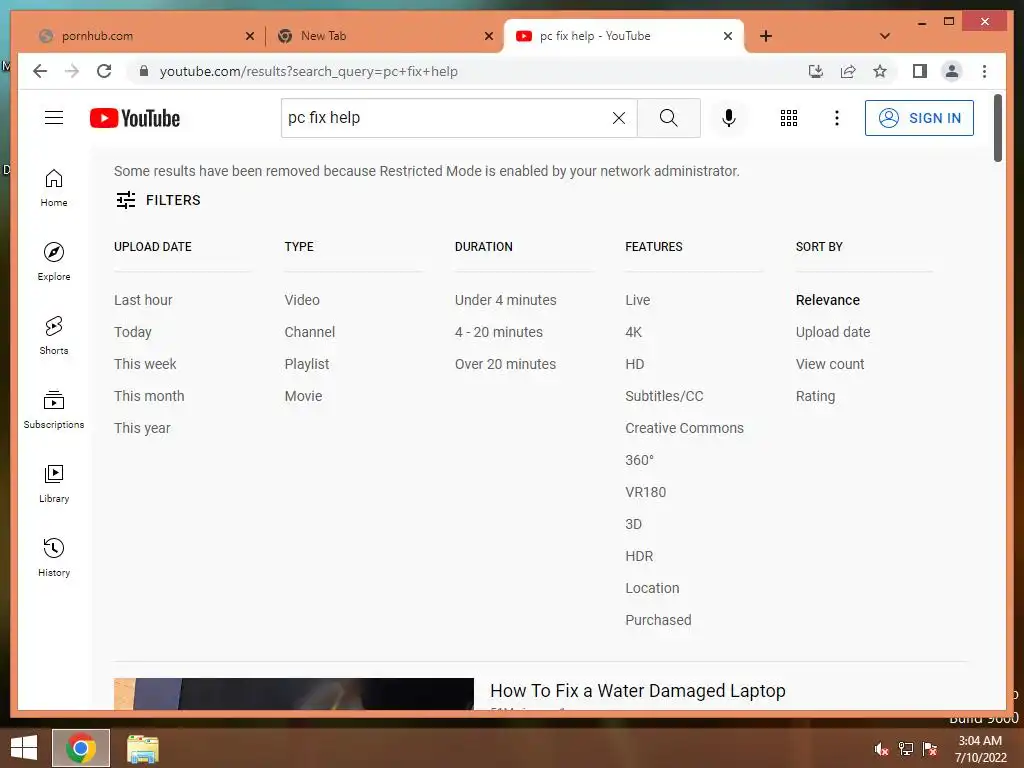The width and height of the screenshot is (1024, 768).
Task: Click the SIGN IN button
Action: (919, 118)
